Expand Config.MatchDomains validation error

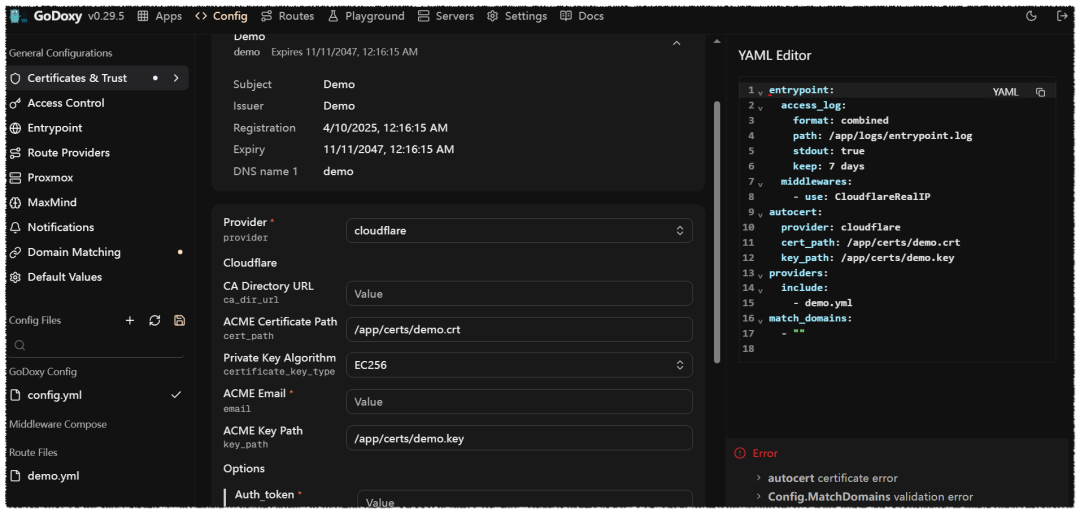(864, 496)
